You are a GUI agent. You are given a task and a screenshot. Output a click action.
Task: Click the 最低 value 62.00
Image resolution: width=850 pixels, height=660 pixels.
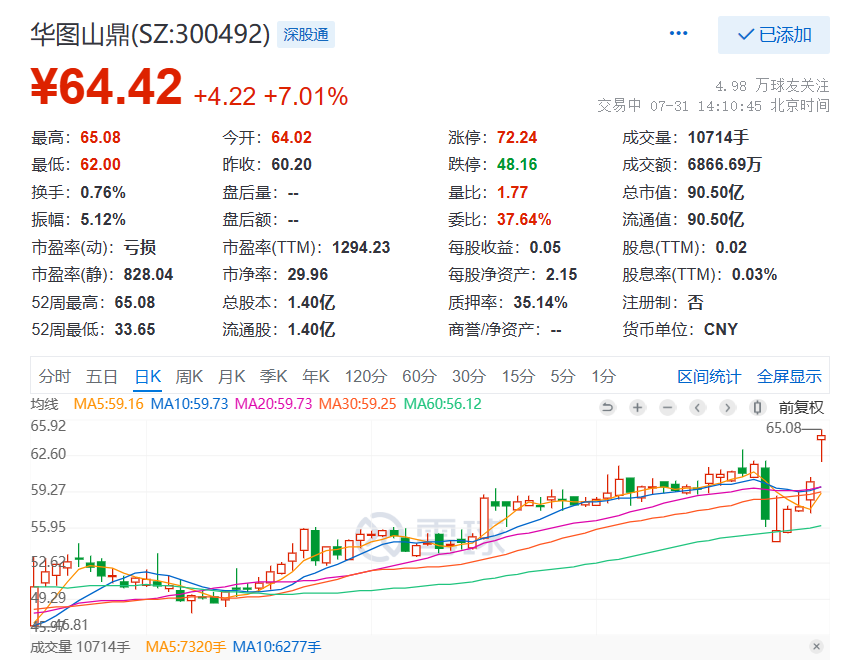[x=100, y=165]
